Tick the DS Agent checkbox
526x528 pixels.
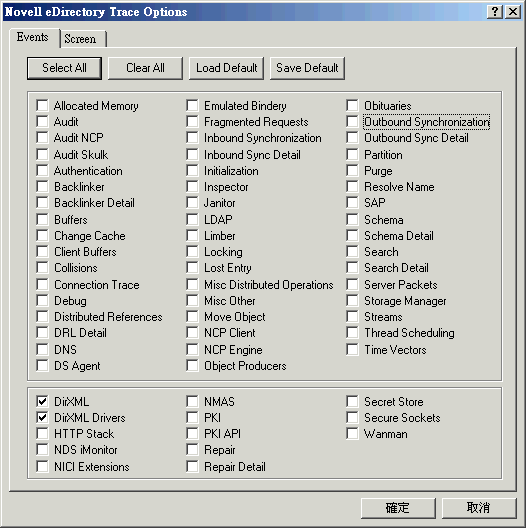[42, 366]
